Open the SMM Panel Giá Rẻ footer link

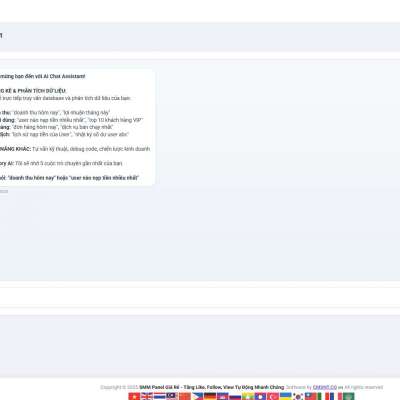point(212,387)
